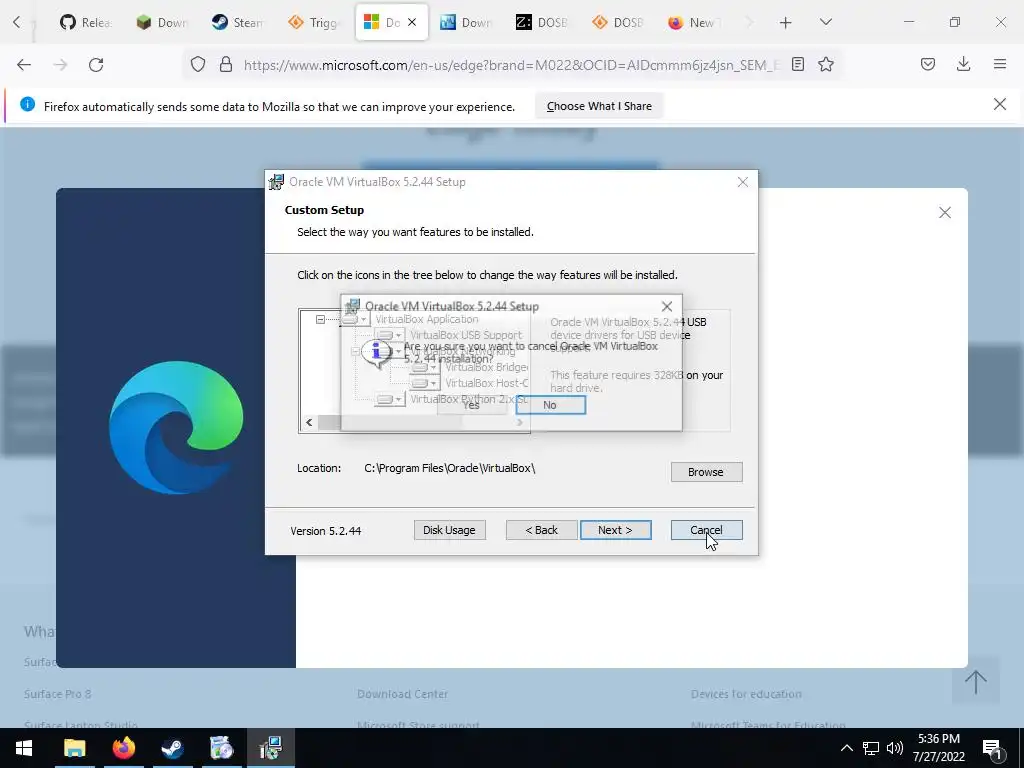Open the notification center icon
This screenshot has height=768, width=1024.
tap(992, 748)
